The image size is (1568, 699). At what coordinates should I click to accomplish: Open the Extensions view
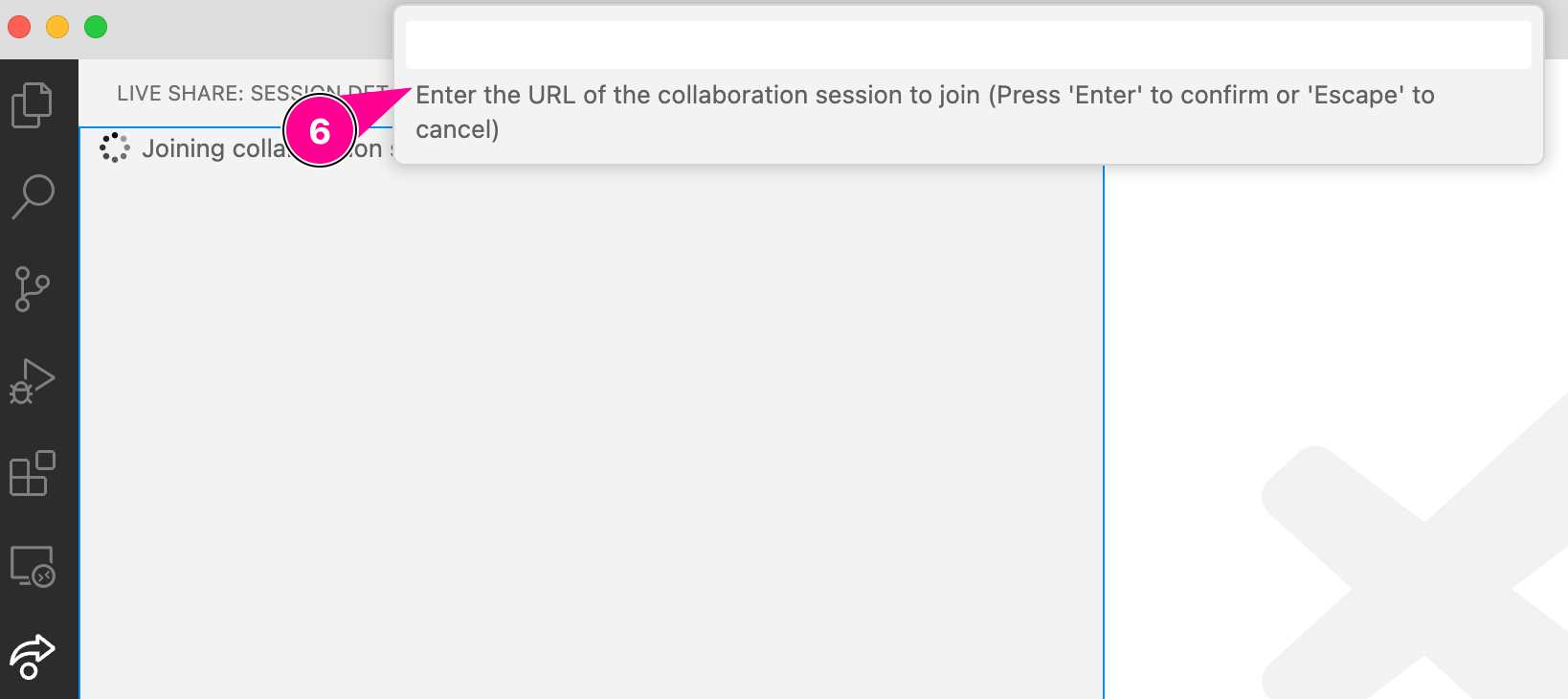coord(32,474)
